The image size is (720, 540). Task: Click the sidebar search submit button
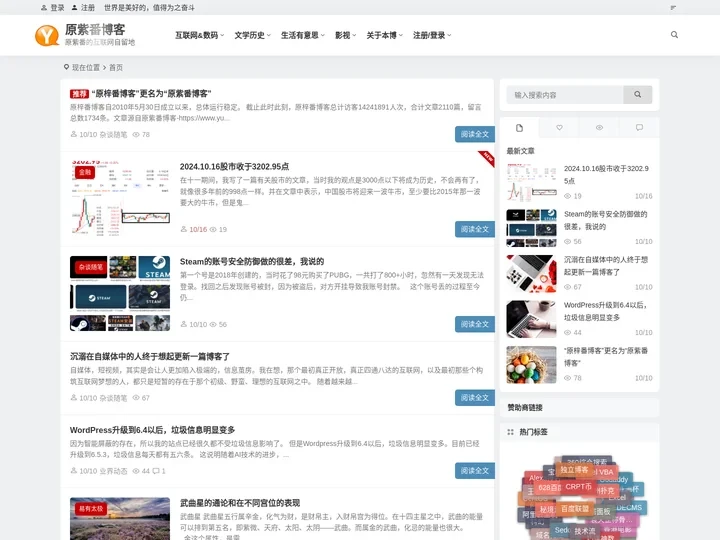click(637, 95)
